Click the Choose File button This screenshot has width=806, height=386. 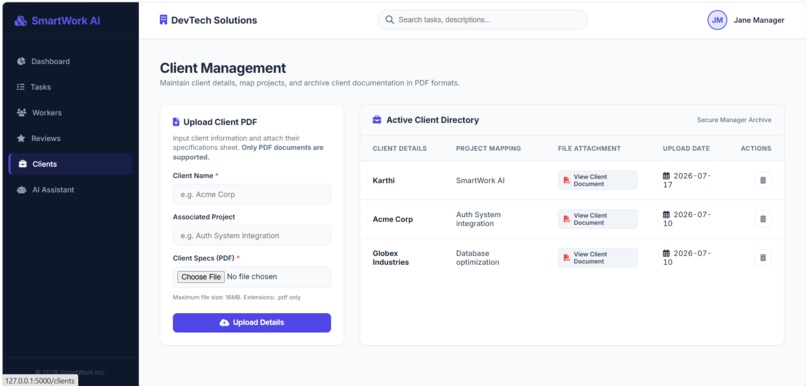tap(201, 277)
